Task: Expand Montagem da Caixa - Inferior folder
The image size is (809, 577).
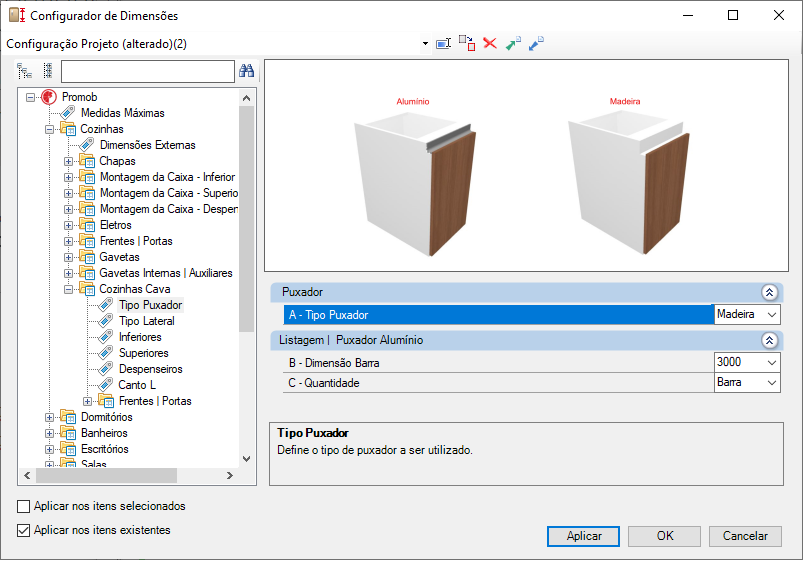Action: coord(69,177)
